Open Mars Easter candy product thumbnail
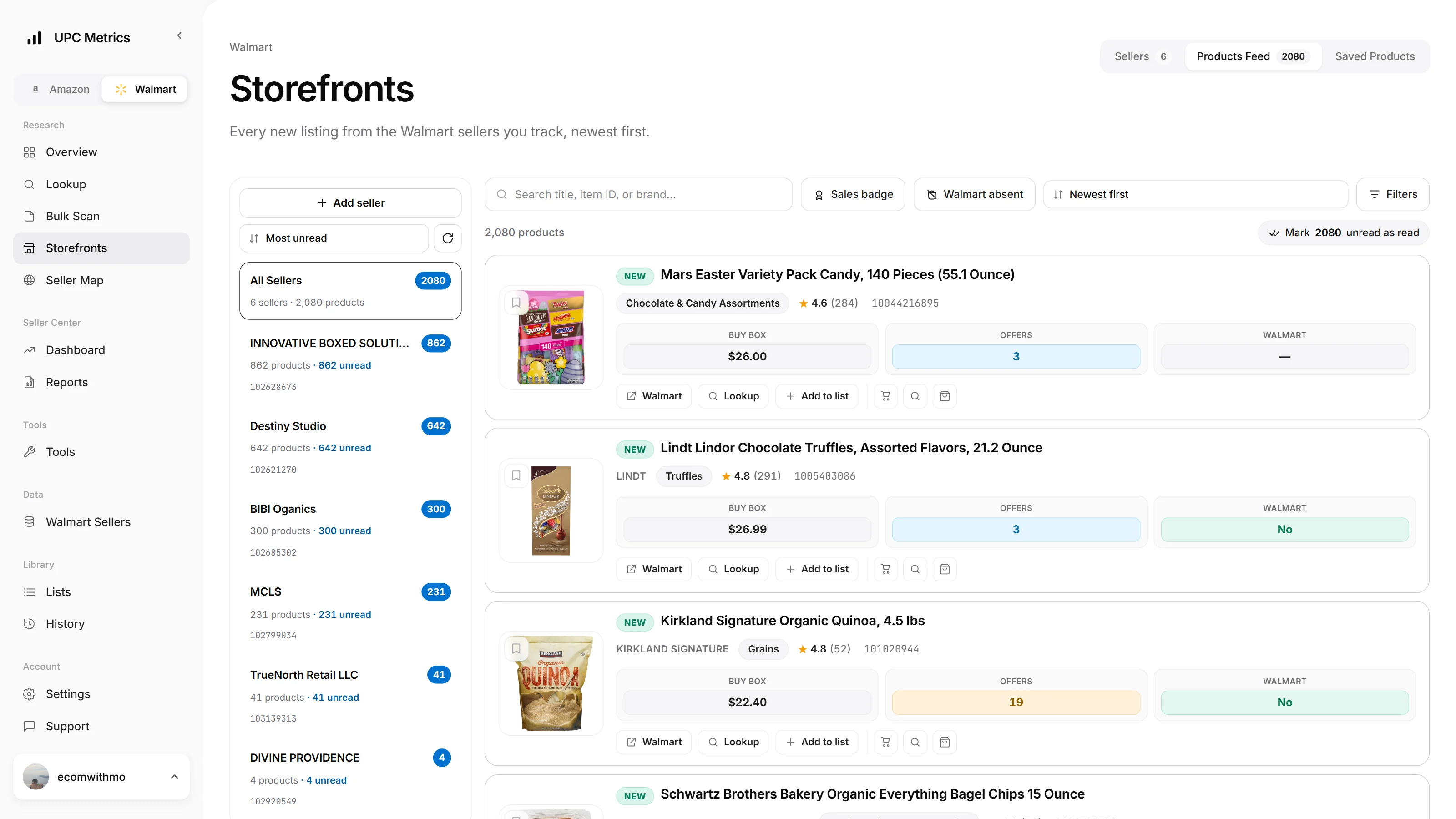 pyautogui.click(x=551, y=338)
